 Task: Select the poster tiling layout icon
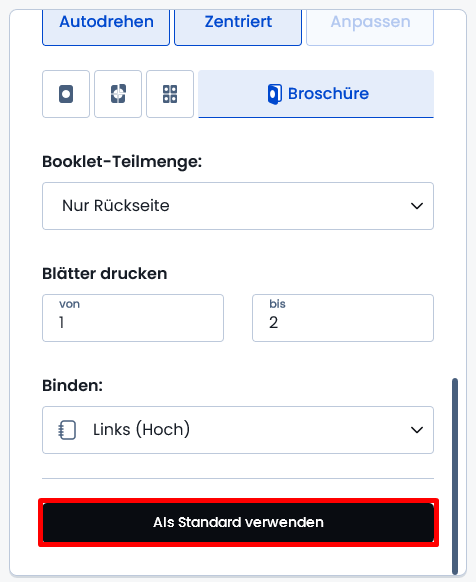[118, 94]
